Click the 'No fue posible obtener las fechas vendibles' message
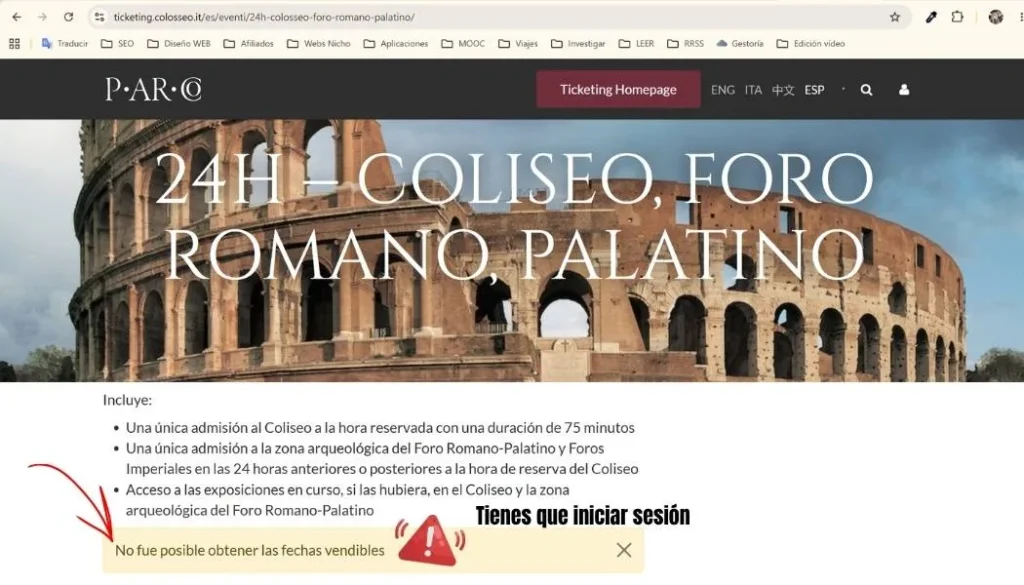1024x585 pixels. pos(249,550)
